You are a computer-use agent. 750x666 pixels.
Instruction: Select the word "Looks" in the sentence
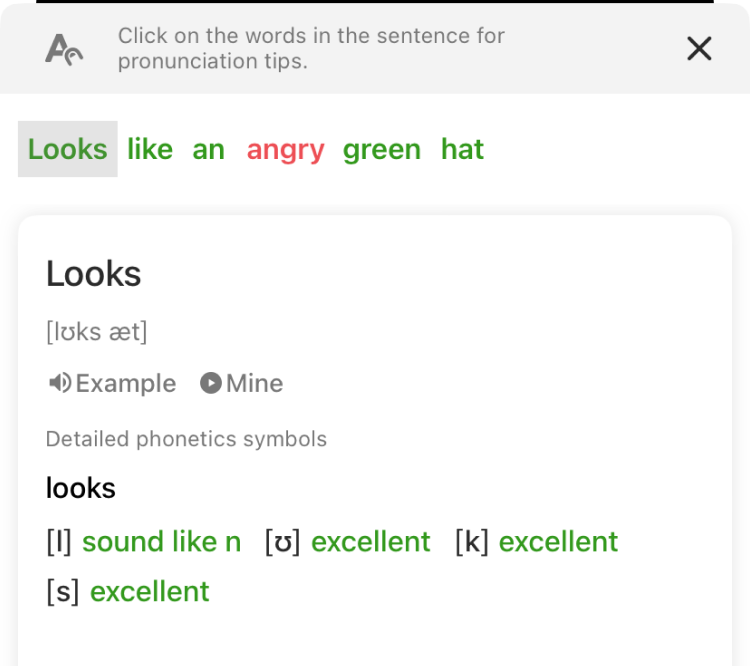click(x=67, y=149)
